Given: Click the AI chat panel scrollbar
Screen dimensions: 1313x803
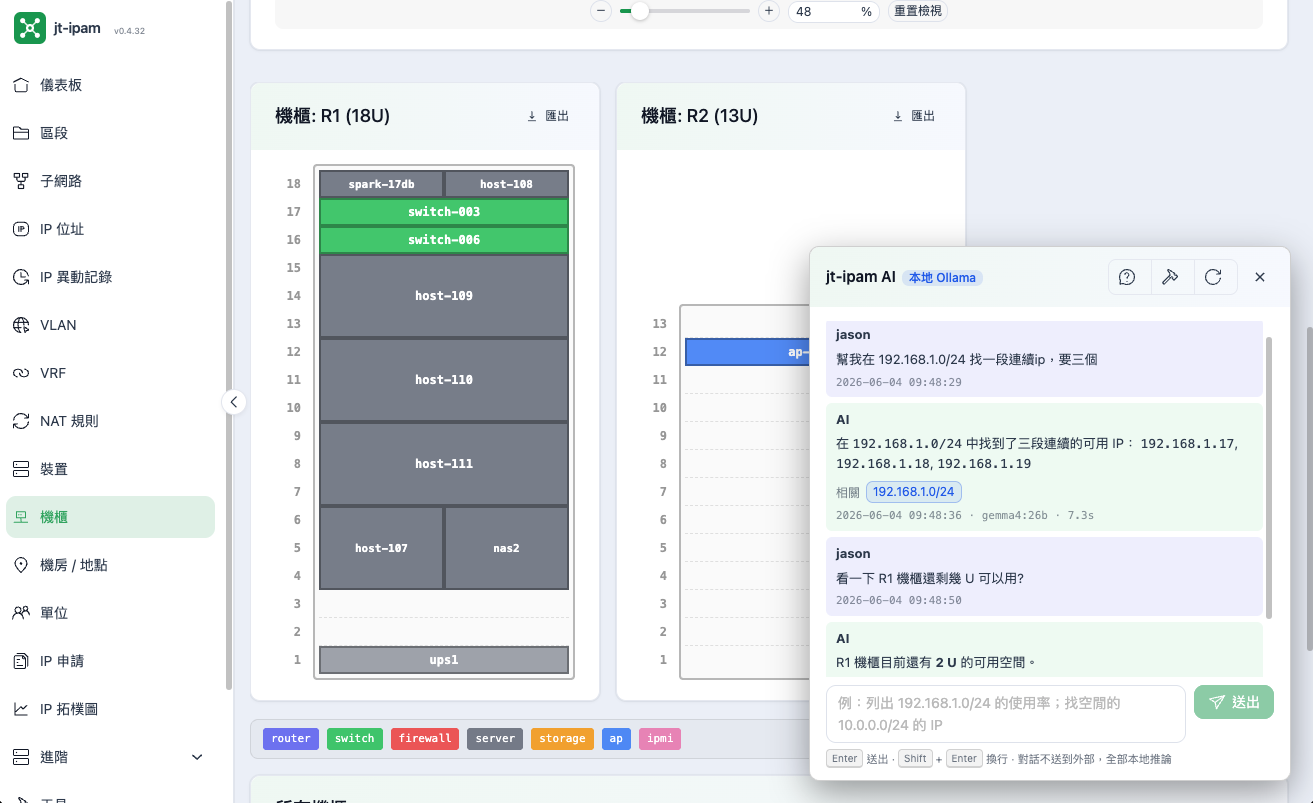Looking at the screenshot, I should click(1270, 478).
